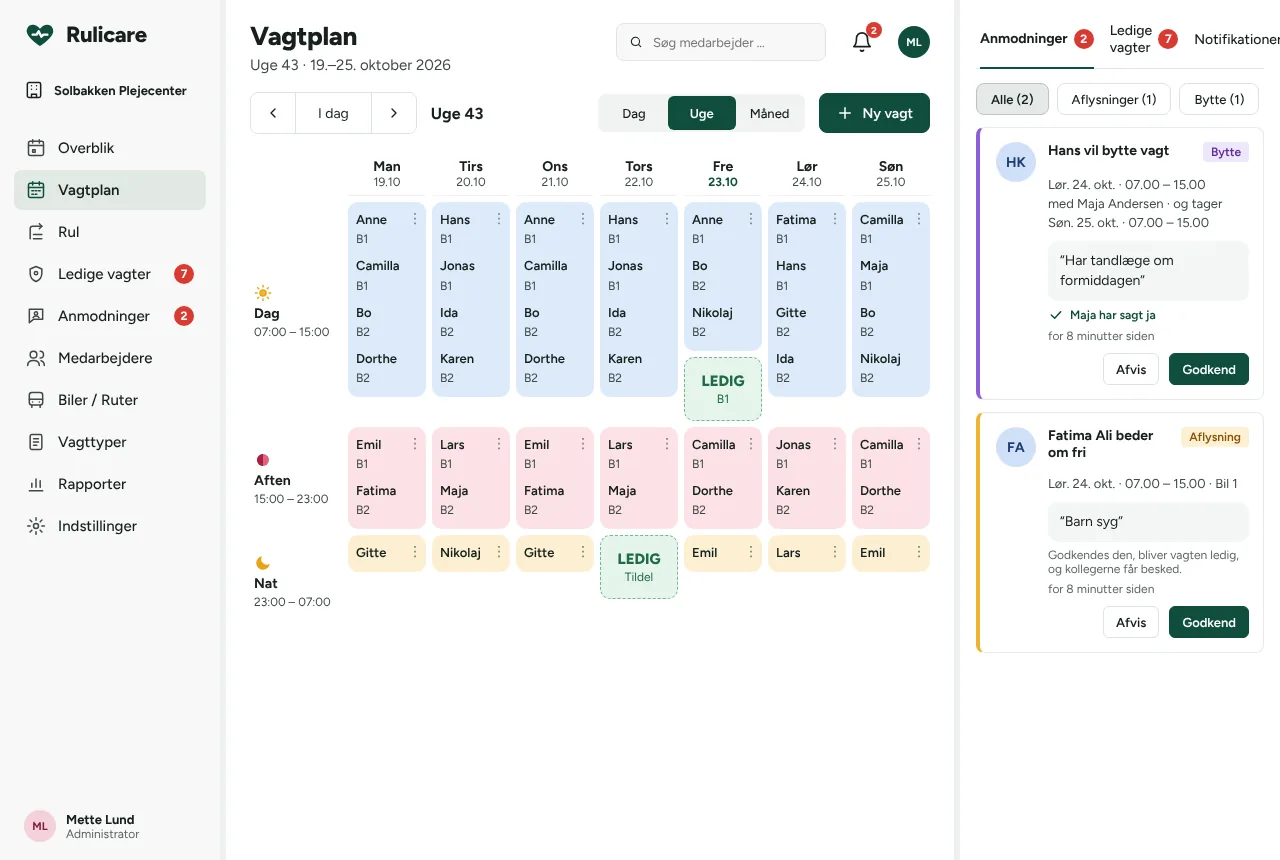Open the notifications bell icon
Screen dimensions: 1280x860
point(862,42)
